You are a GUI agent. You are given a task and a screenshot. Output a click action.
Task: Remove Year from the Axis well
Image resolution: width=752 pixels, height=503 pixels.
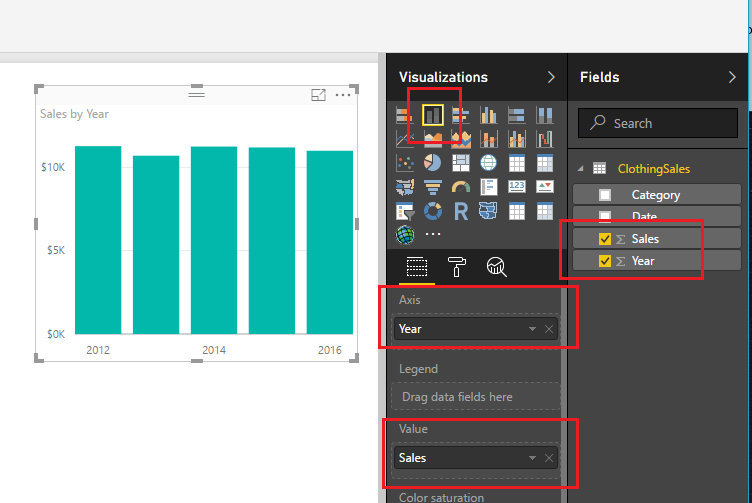coord(548,329)
